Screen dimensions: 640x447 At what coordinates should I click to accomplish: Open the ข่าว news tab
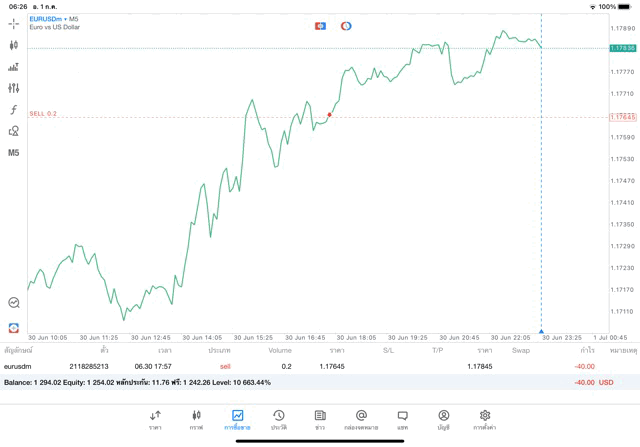click(x=320, y=420)
